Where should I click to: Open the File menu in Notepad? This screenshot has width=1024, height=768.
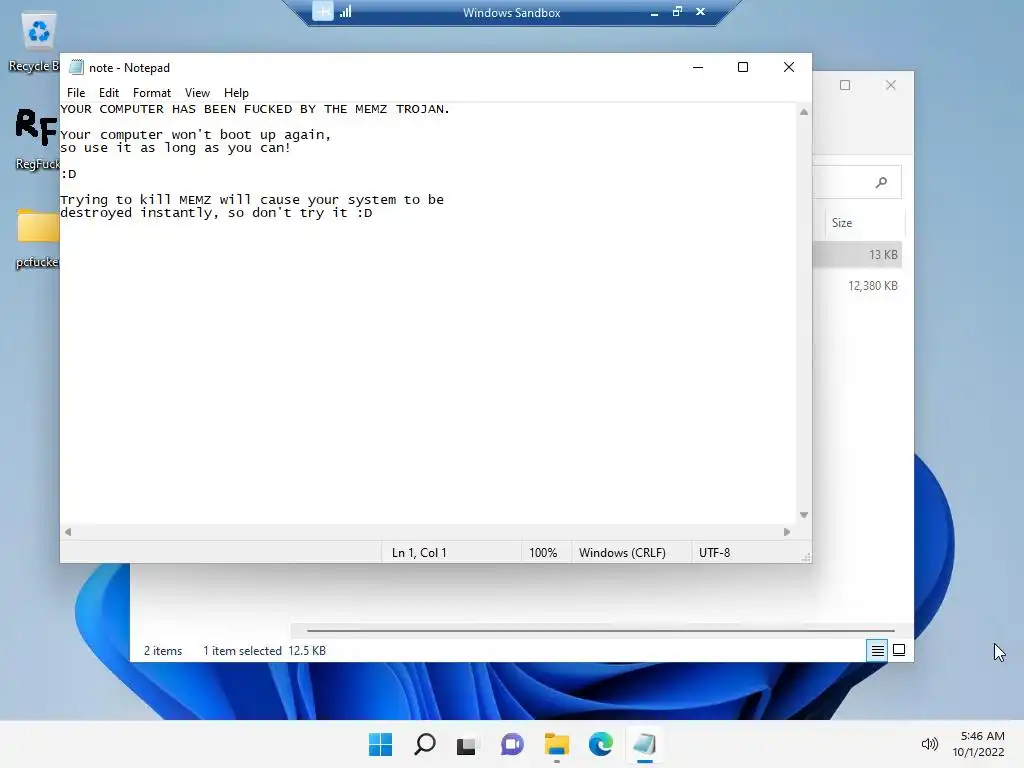pyautogui.click(x=76, y=93)
